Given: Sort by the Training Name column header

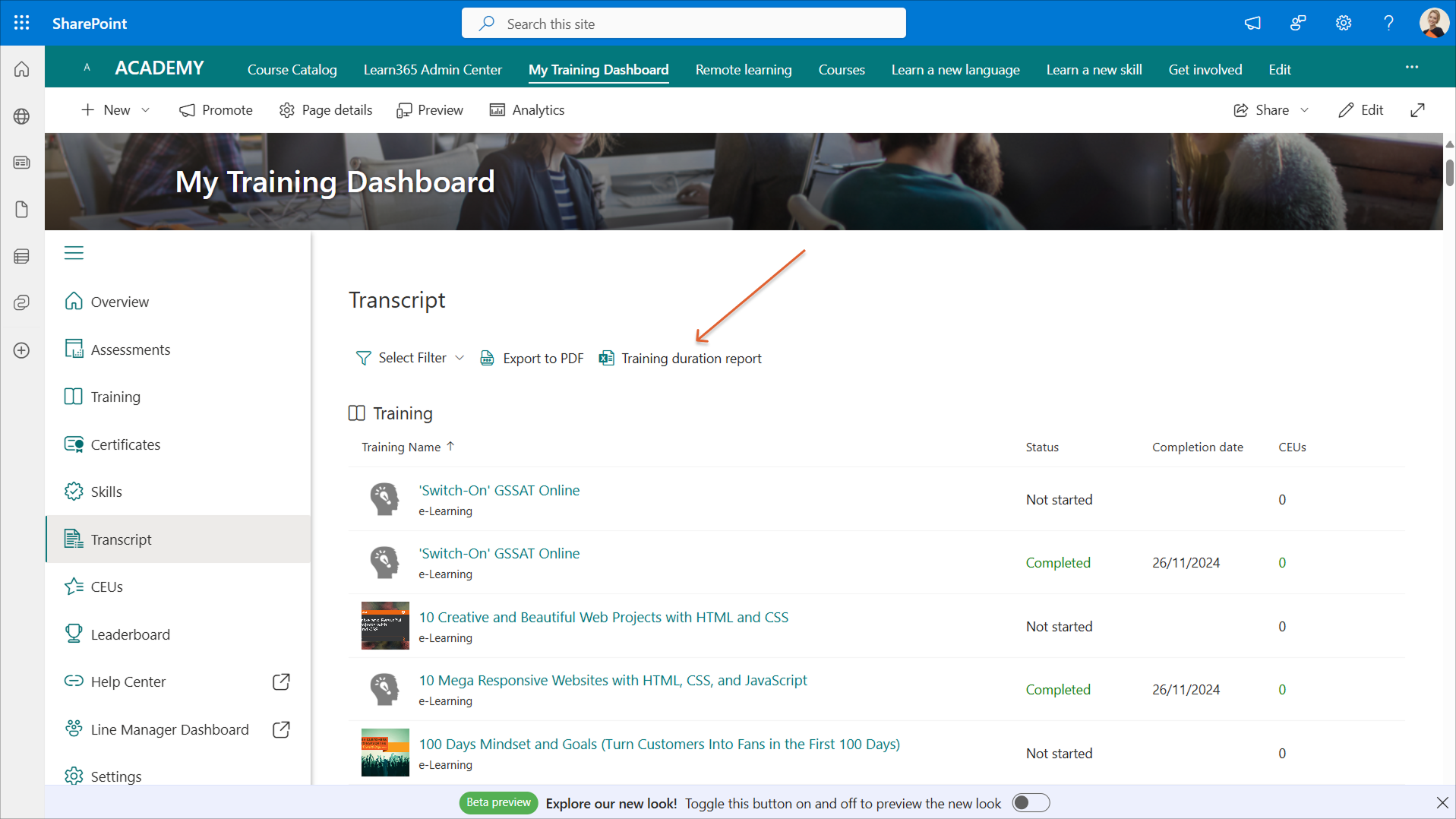Looking at the screenshot, I should [401, 447].
